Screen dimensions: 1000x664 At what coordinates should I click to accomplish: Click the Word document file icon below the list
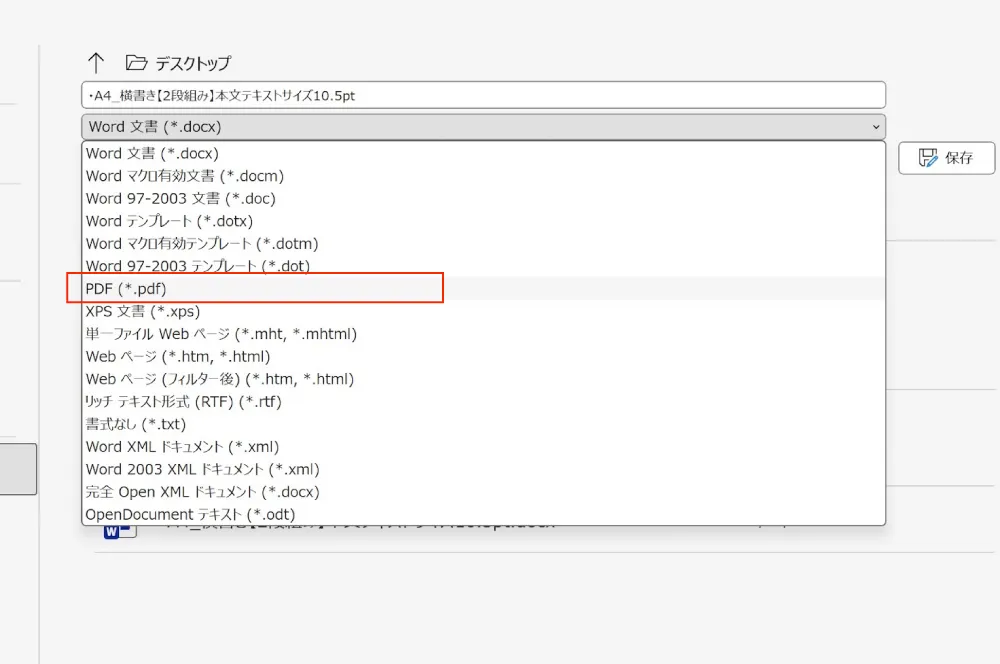[118, 530]
